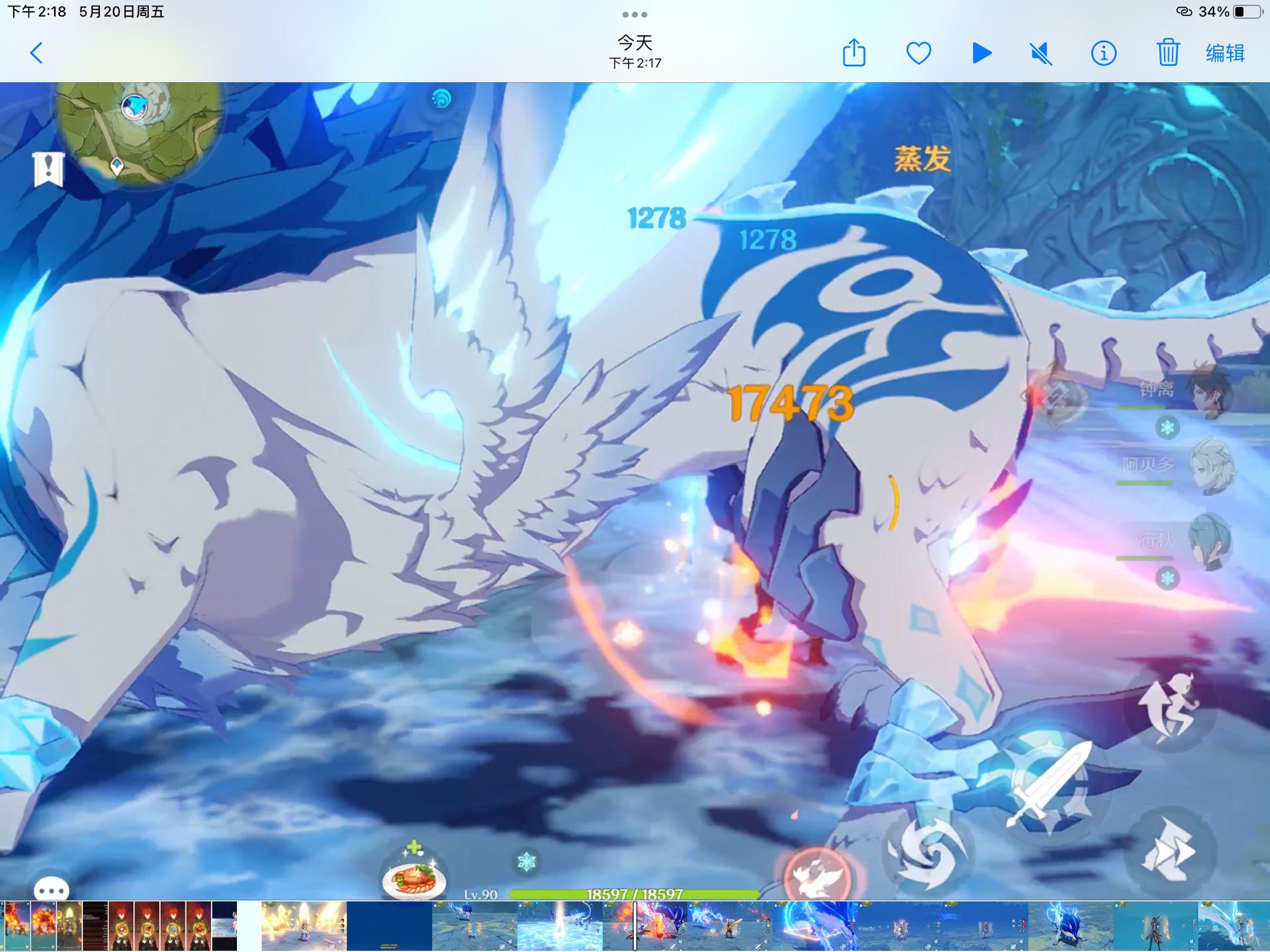1270x952 pixels.
Task: Tap the 蒸发 reaction text
Action: point(922,159)
